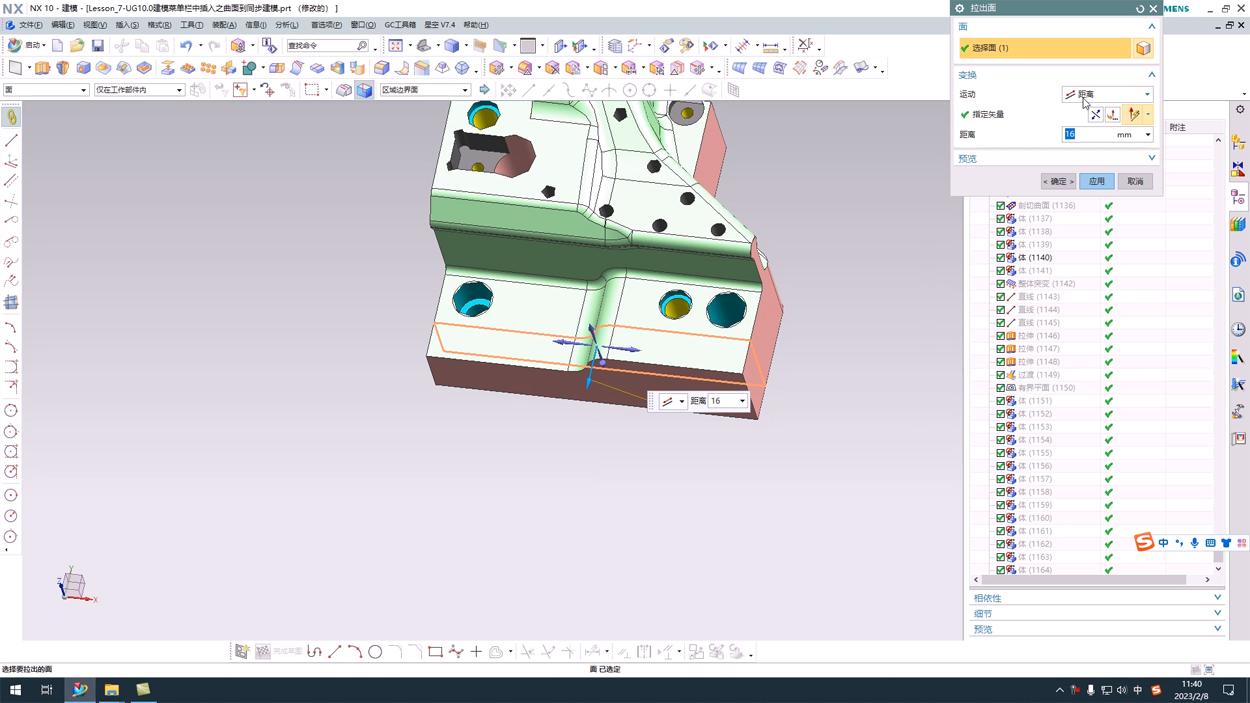
Task: Open the vector type dropdown arrow
Action: [x=1147, y=115]
